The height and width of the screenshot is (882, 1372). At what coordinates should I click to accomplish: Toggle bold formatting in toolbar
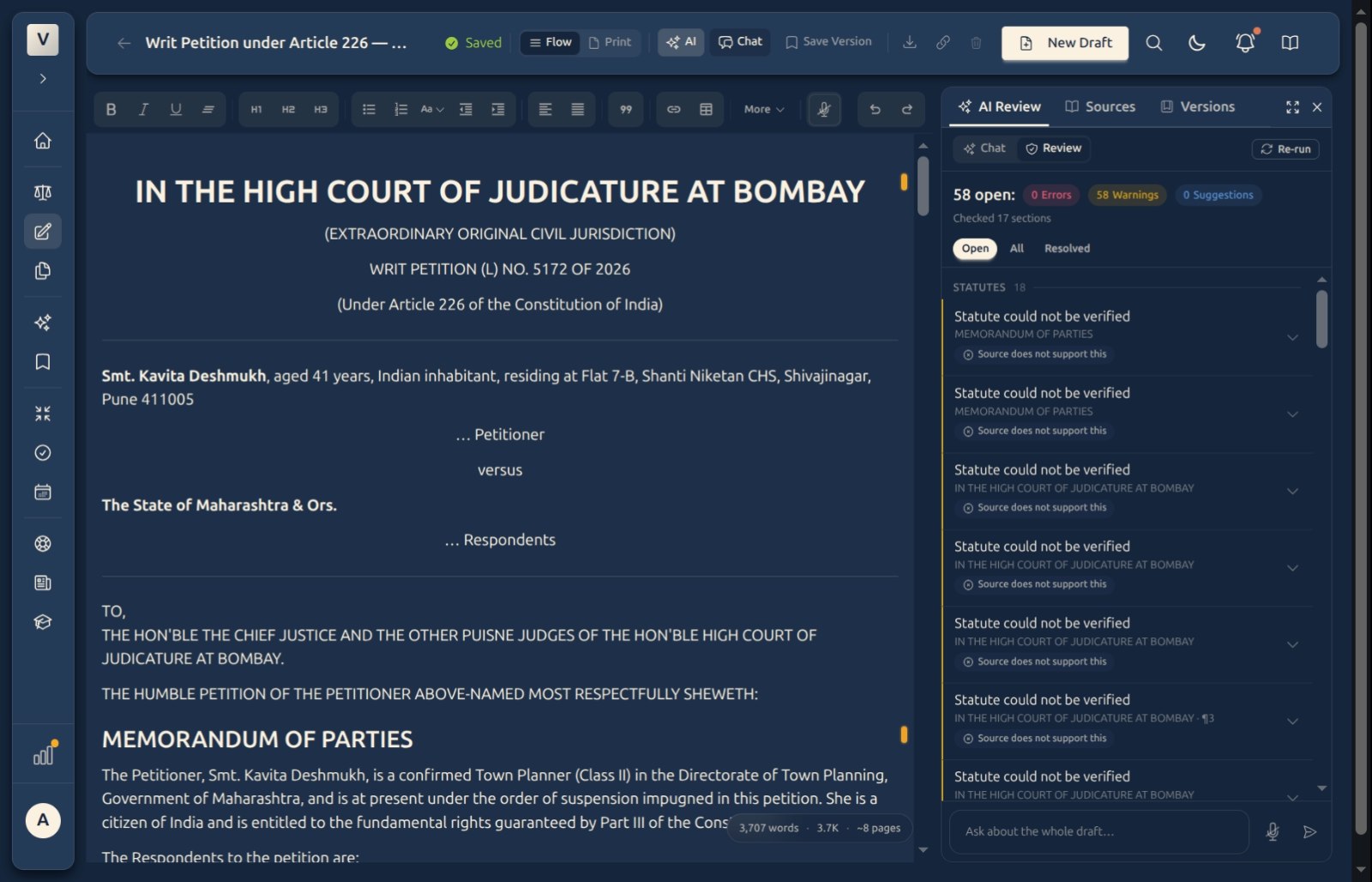click(x=111, y=109)
